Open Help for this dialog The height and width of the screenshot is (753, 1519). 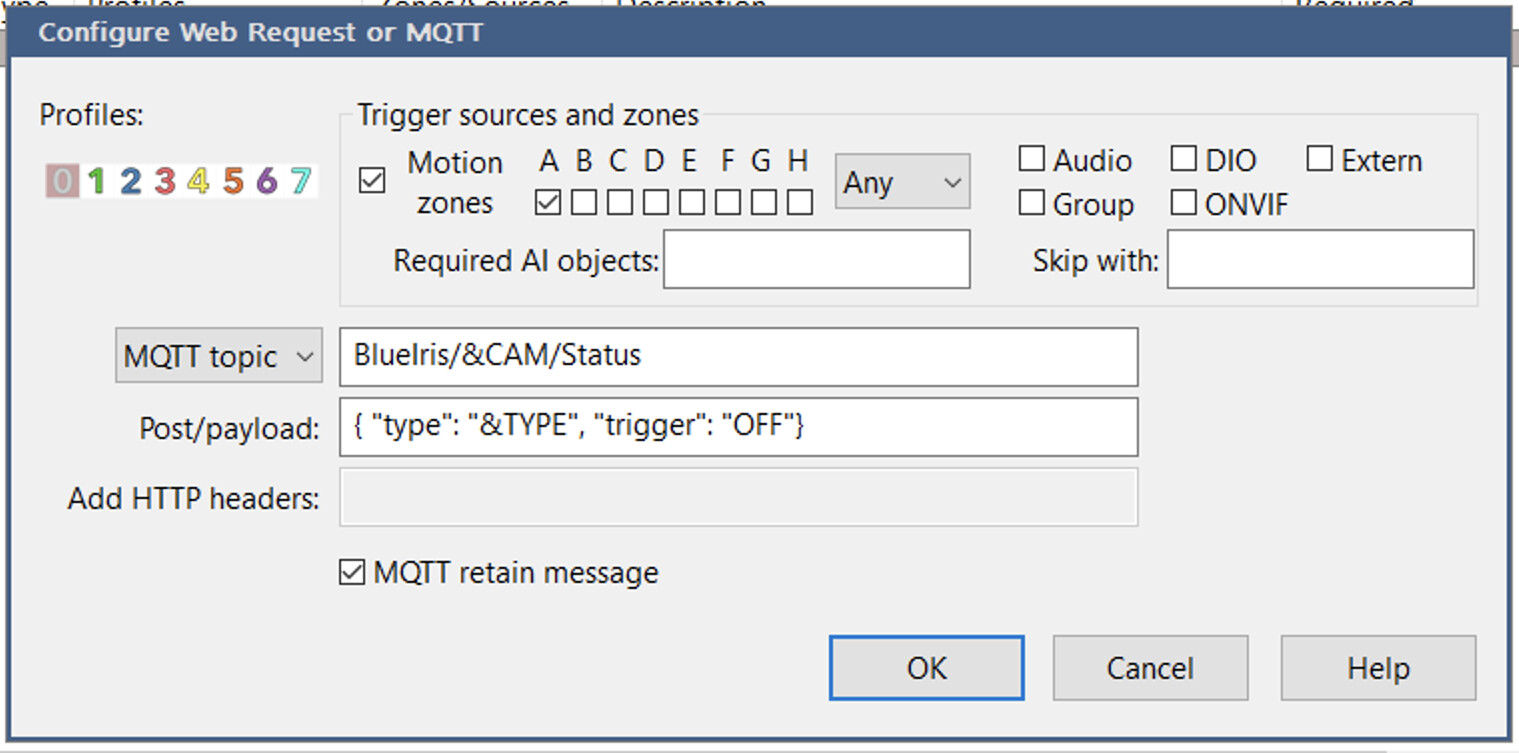click(1377, 667)
